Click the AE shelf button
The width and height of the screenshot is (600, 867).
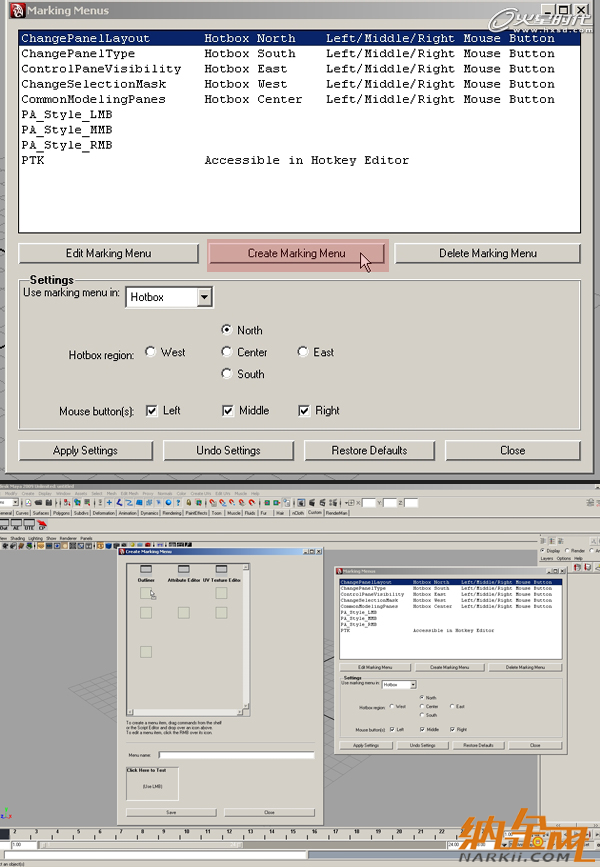click(x=16, y=524)
